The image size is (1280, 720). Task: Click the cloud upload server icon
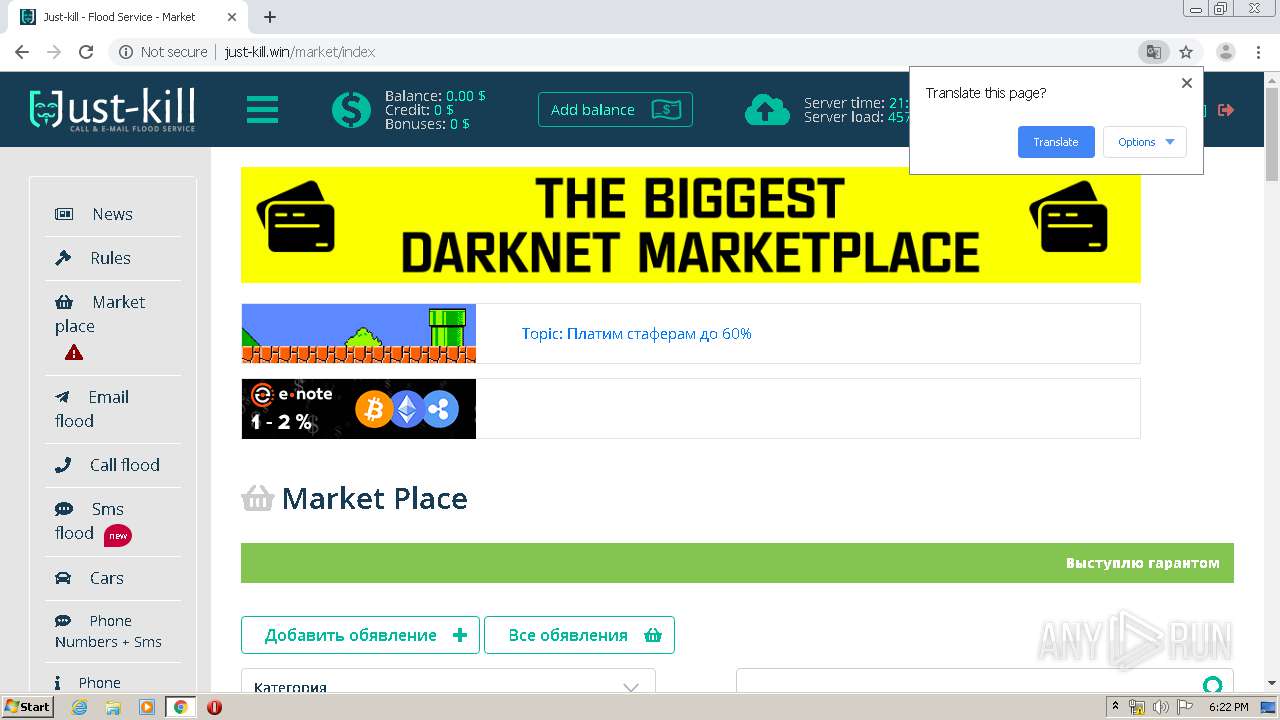pyautogui.click(x=767, y=110)
